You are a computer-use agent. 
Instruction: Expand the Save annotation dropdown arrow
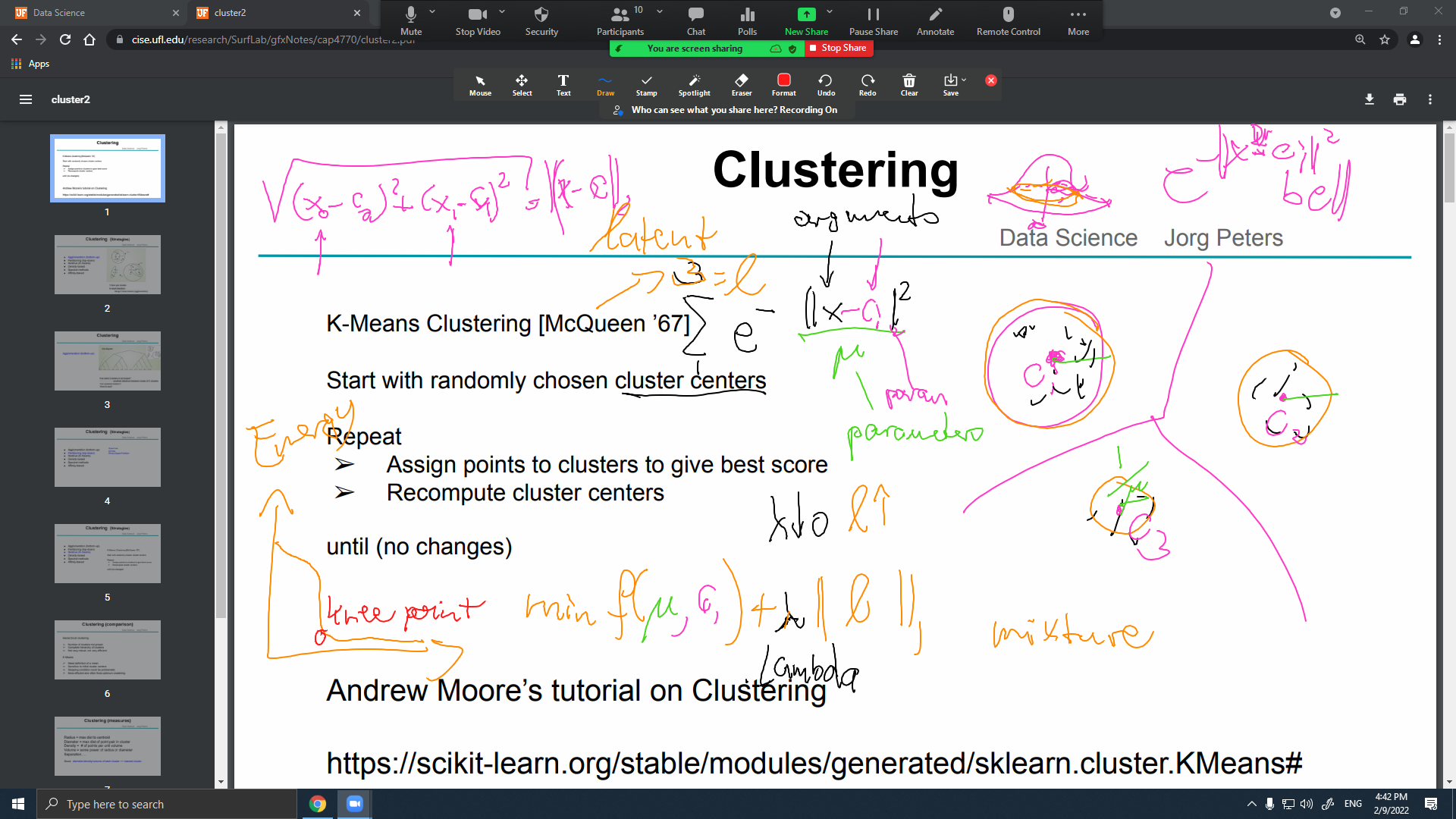[x=964, y=80]
